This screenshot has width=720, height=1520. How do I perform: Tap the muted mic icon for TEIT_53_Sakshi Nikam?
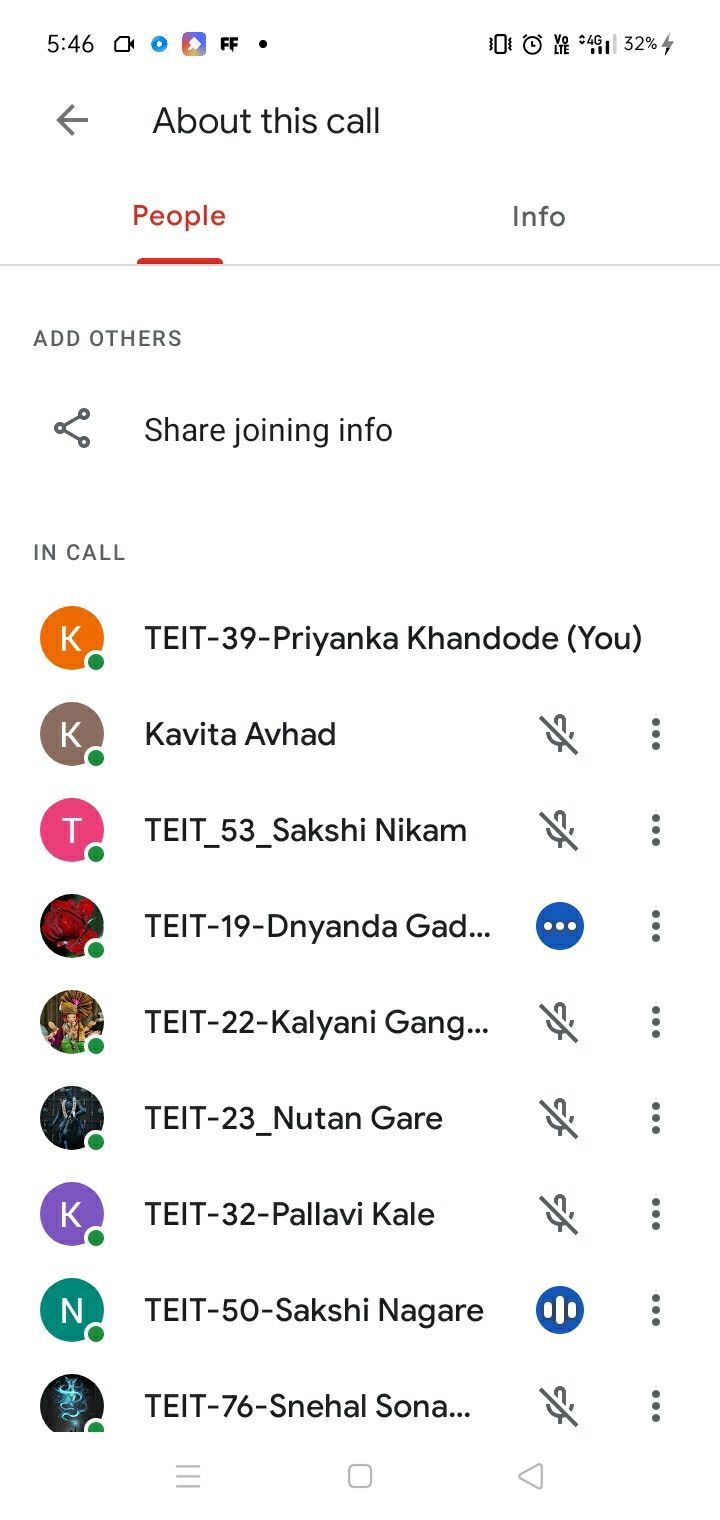pos(560,830)
